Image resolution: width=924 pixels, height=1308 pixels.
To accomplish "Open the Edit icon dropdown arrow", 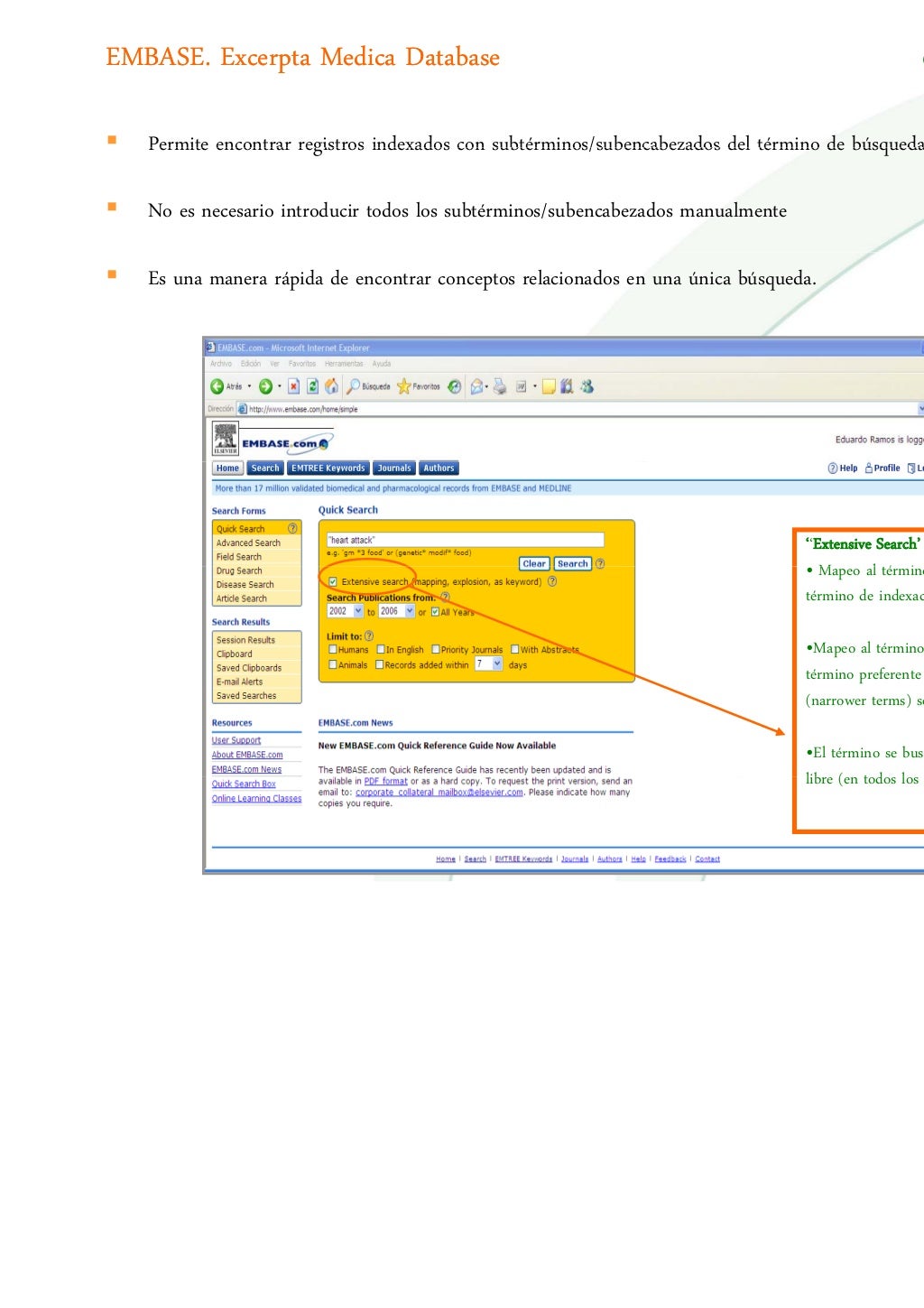I will click(535, 386).
